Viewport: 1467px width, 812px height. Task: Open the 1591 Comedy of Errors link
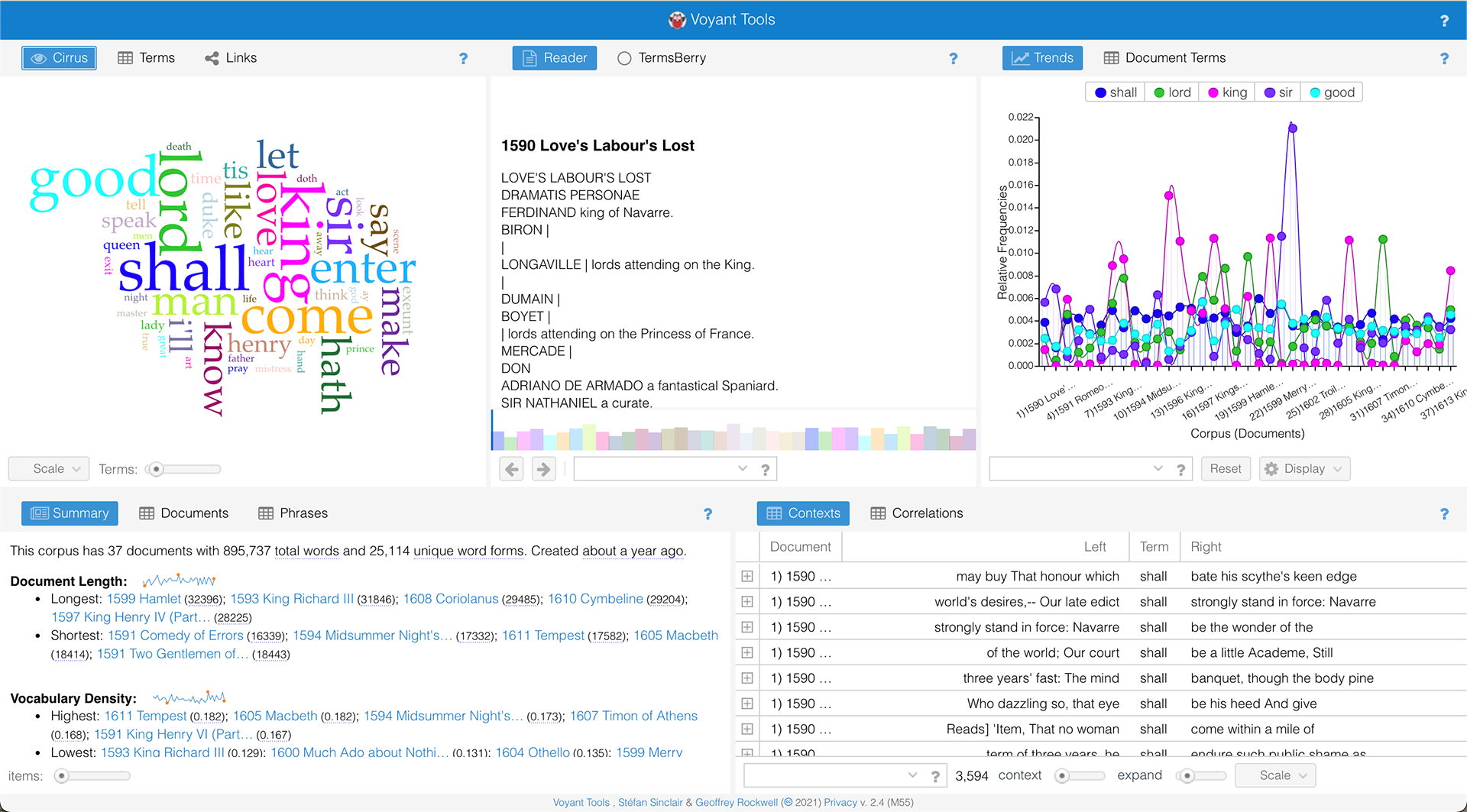click(176, 636)
